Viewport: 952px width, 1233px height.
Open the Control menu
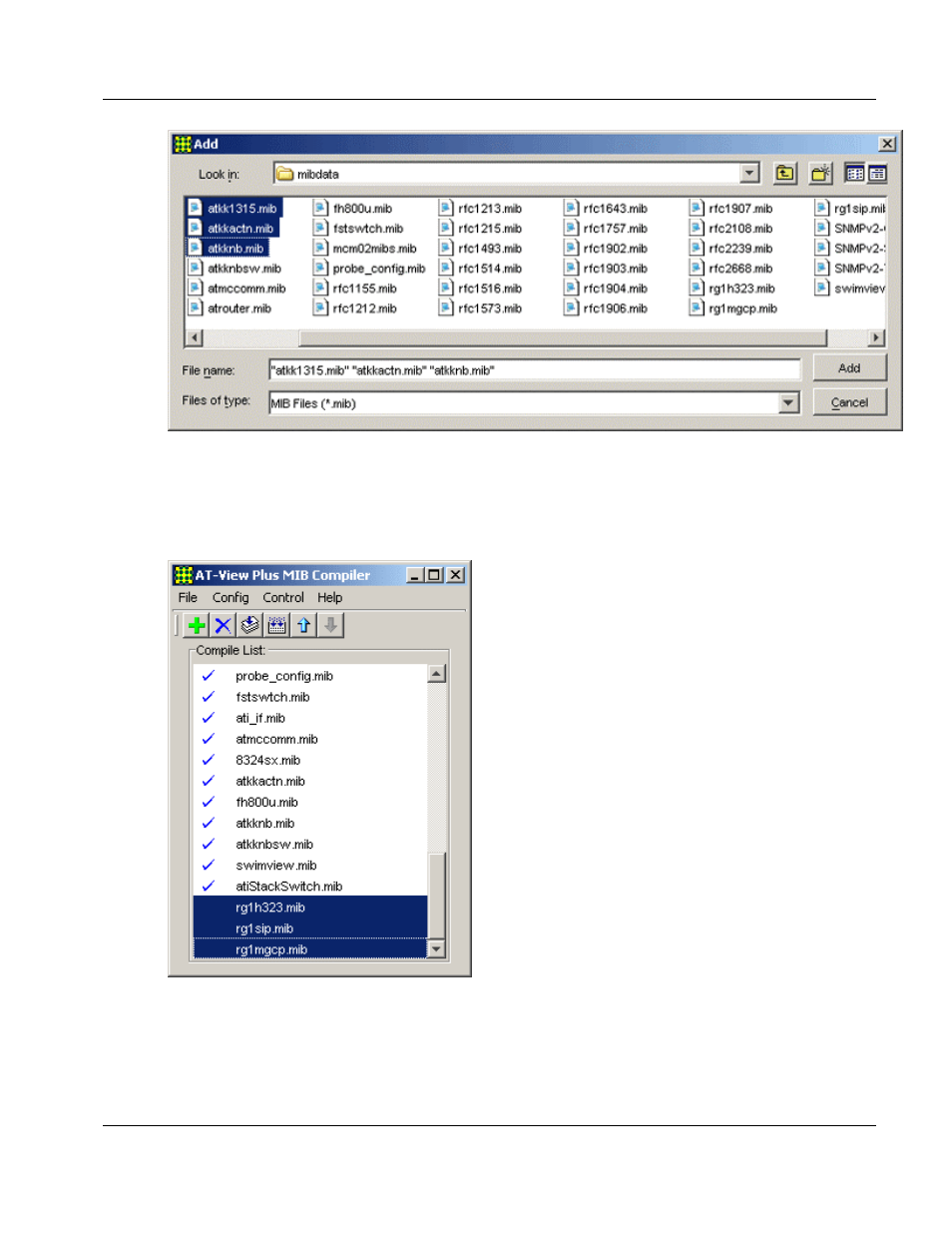pyautogui.click(x=283, y=597)
